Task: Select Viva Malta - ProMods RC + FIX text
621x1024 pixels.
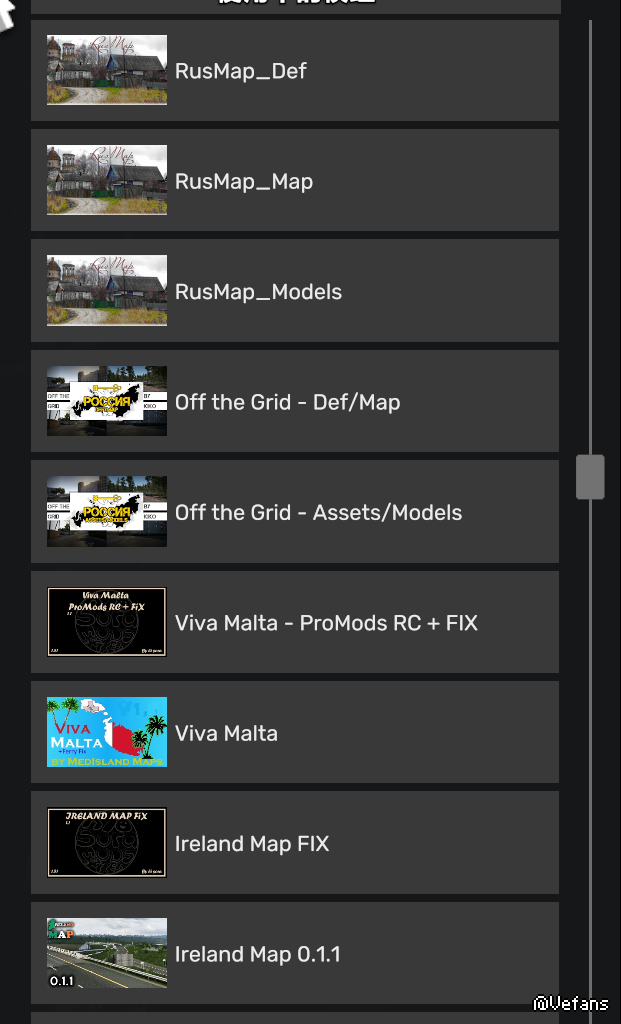Action: [326, 622]
